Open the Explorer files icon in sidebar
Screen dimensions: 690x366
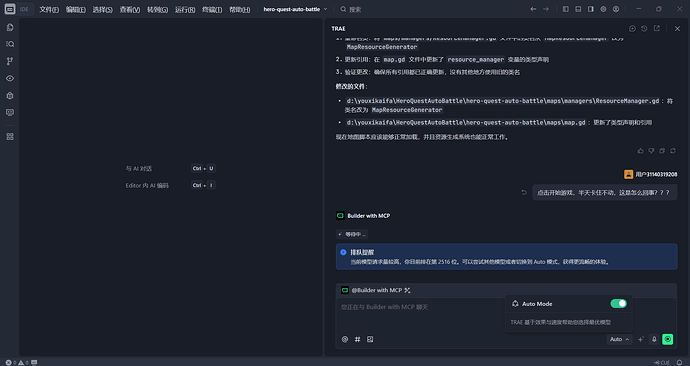[x=10, y=27]
